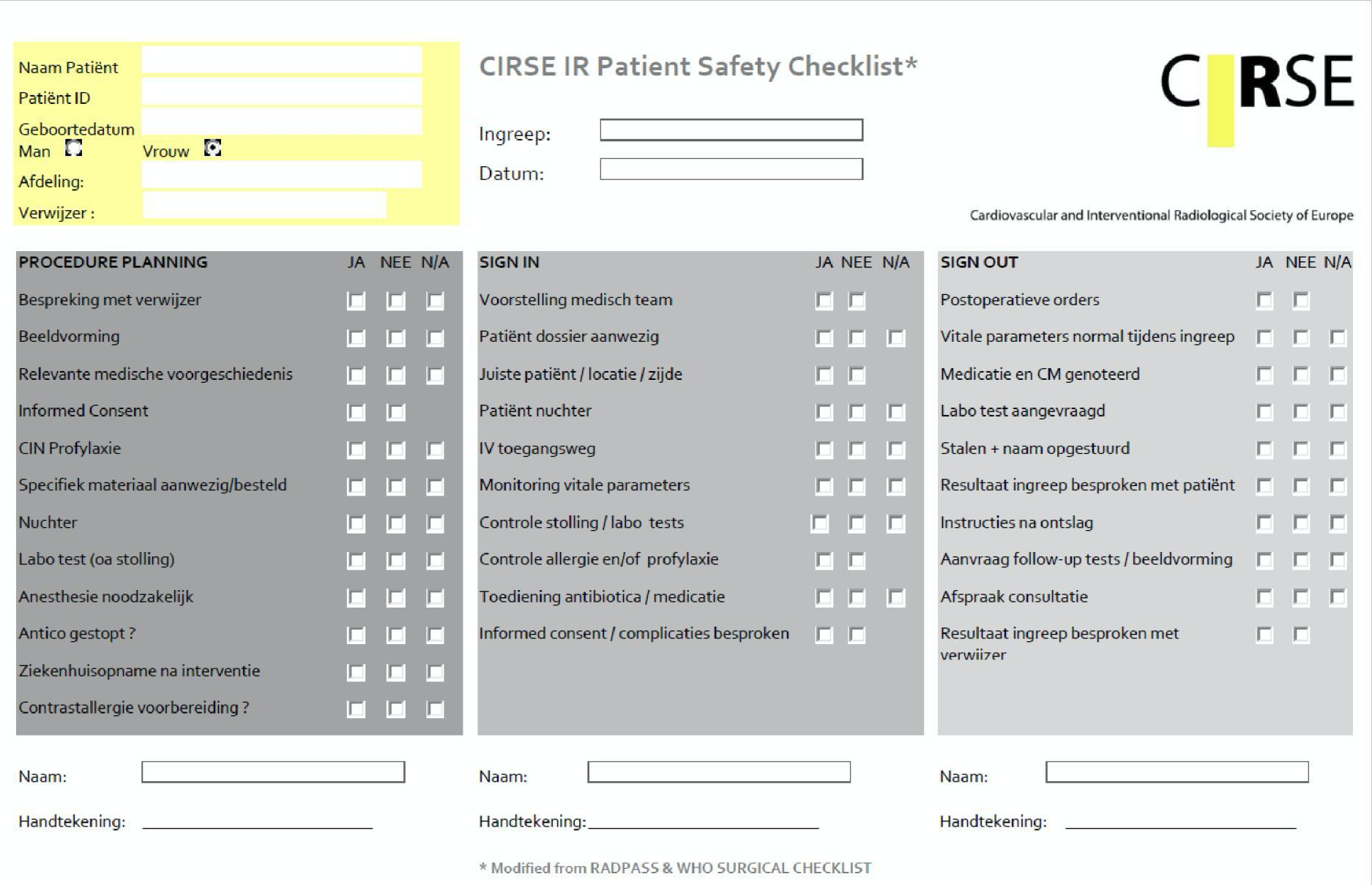
Task: Click the Naam Patiënt input field
Action: click(x=282, y=61)
